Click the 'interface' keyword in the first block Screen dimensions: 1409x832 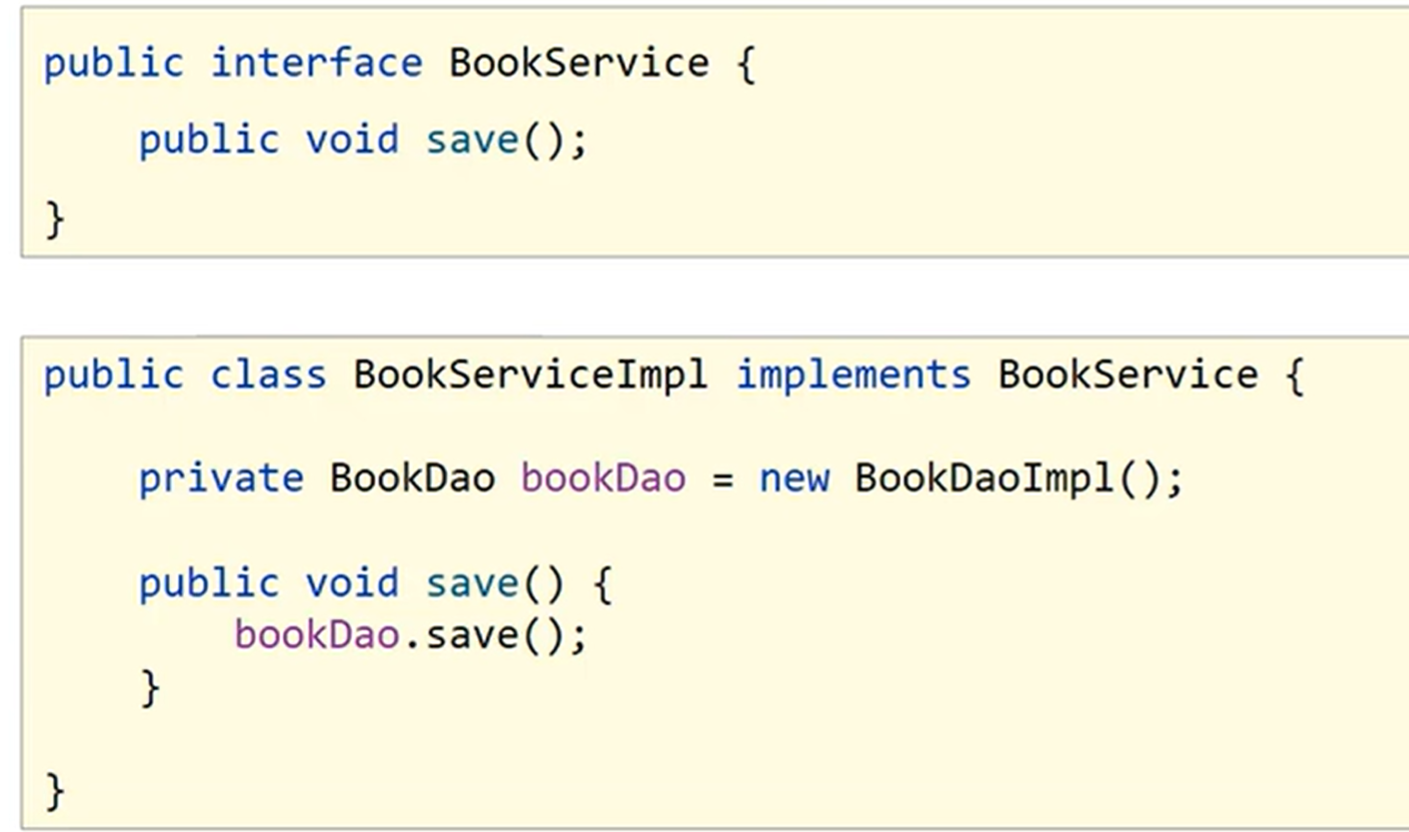point(316,64)
